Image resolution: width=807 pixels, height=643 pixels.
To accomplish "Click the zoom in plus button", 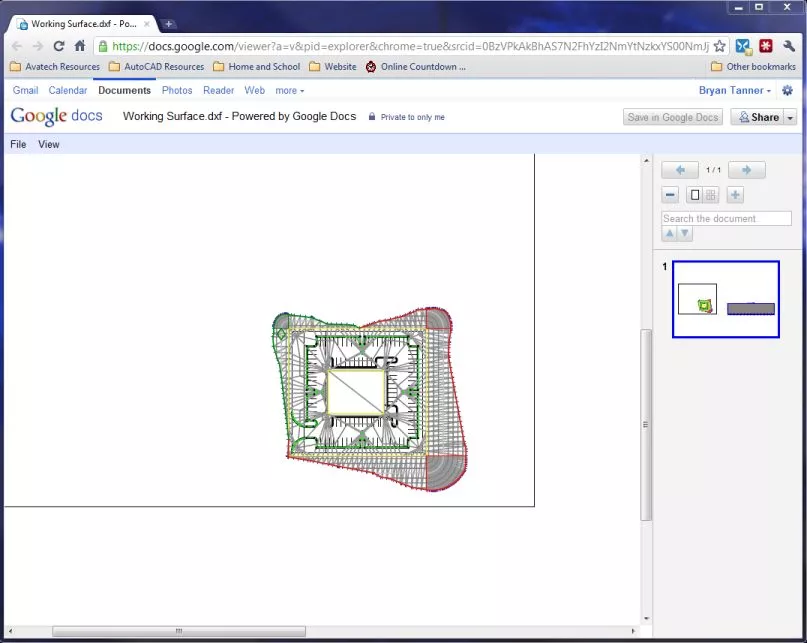I will [x=735, y=195].
